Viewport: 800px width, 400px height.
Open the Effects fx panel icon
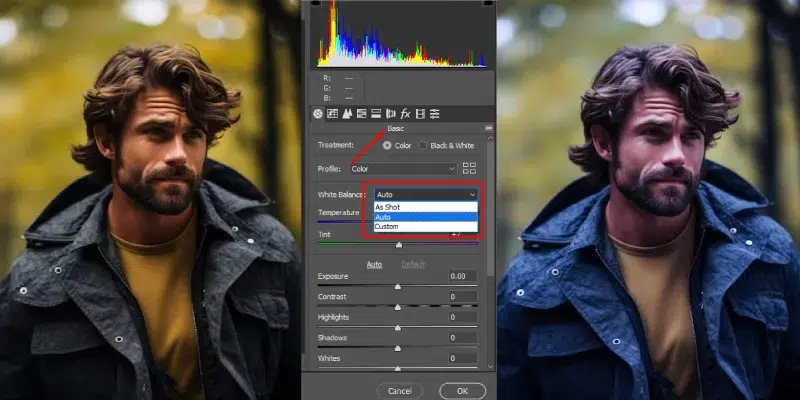[x=406, y=114]
